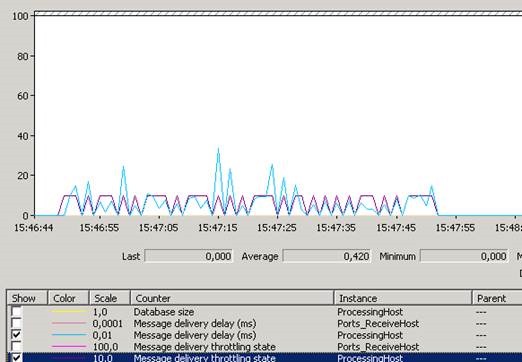
Task: Click the tallest cyan spike near 15:47:15
Action: tap(218, 149)
